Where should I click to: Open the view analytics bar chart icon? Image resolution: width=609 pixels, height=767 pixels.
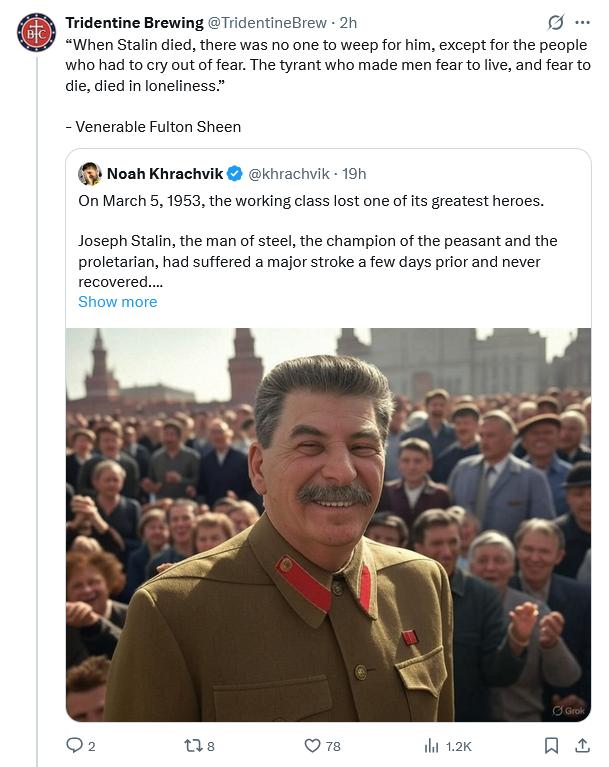[432, 745]
